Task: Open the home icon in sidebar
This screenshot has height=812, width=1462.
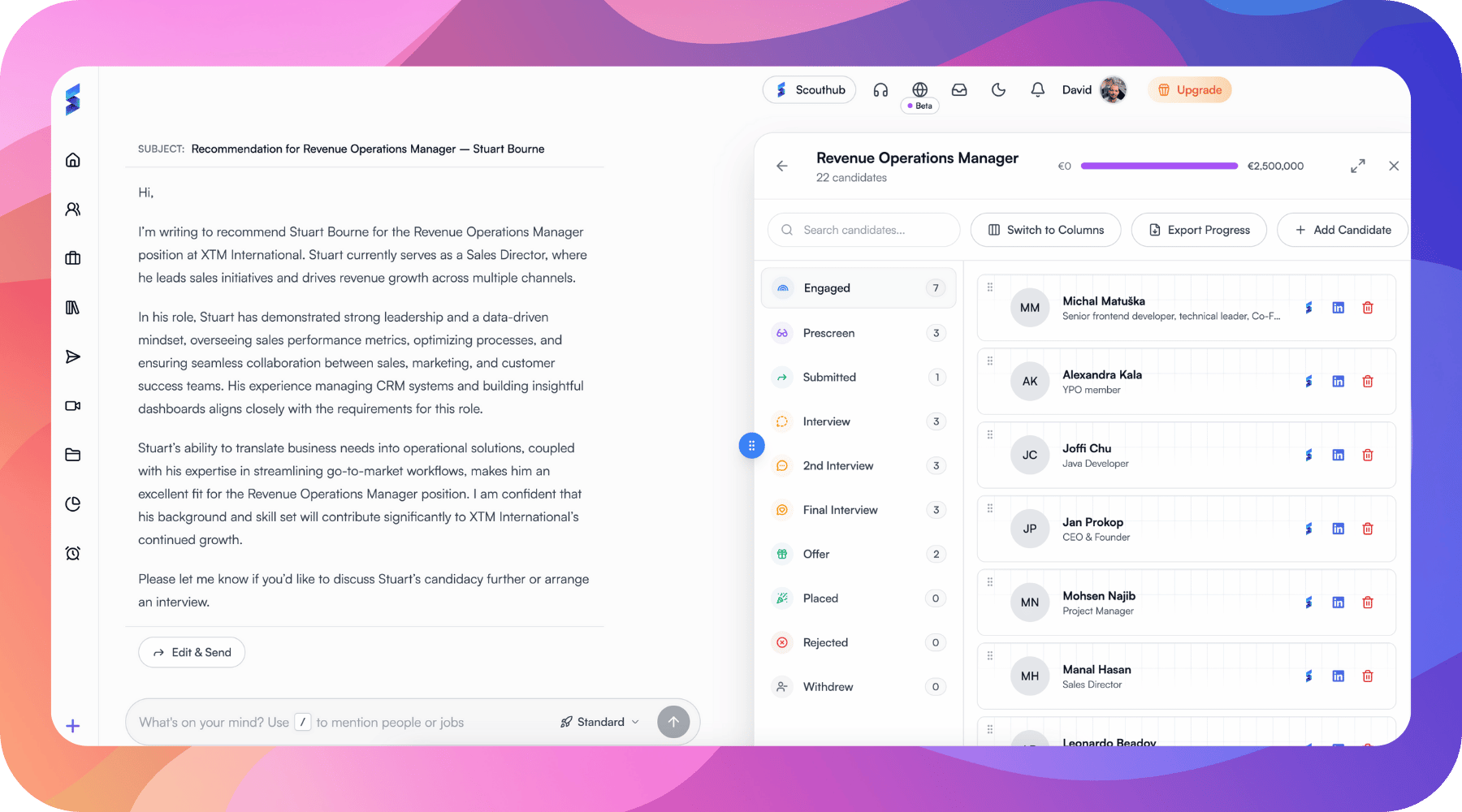Action: [73, 160]
